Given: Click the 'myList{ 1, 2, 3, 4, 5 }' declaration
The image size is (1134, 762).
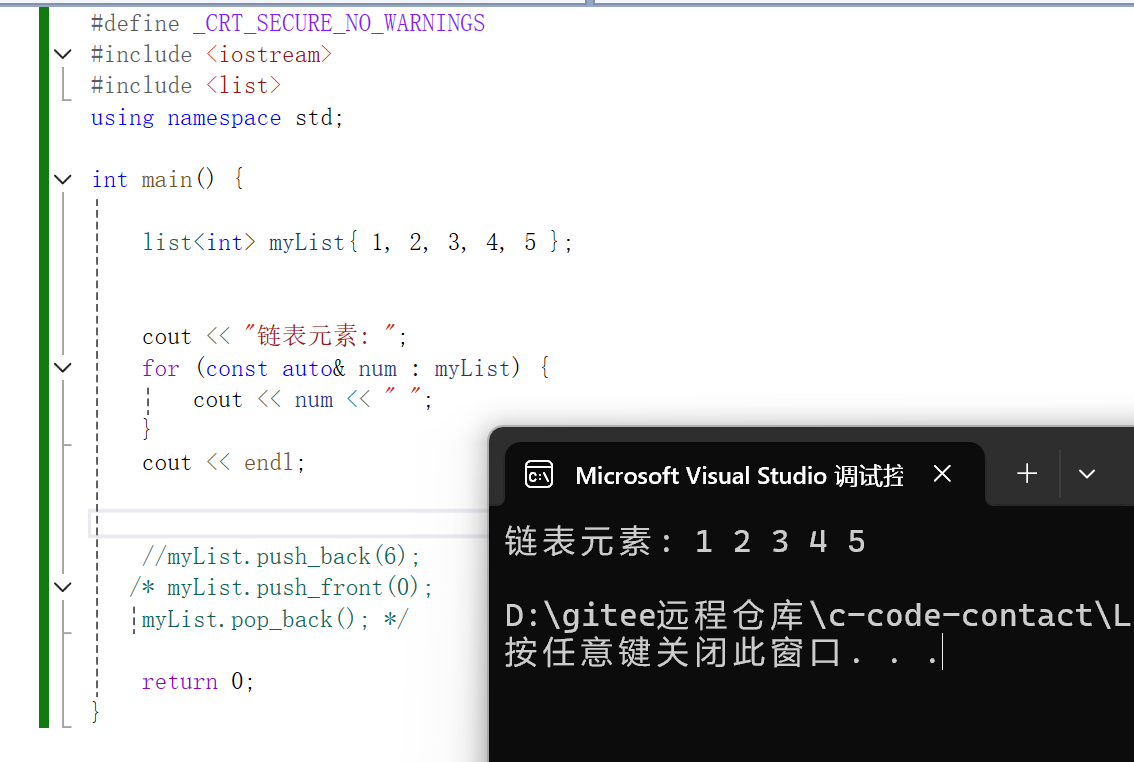Looking at the screenshot, I should tap(413, 242).
